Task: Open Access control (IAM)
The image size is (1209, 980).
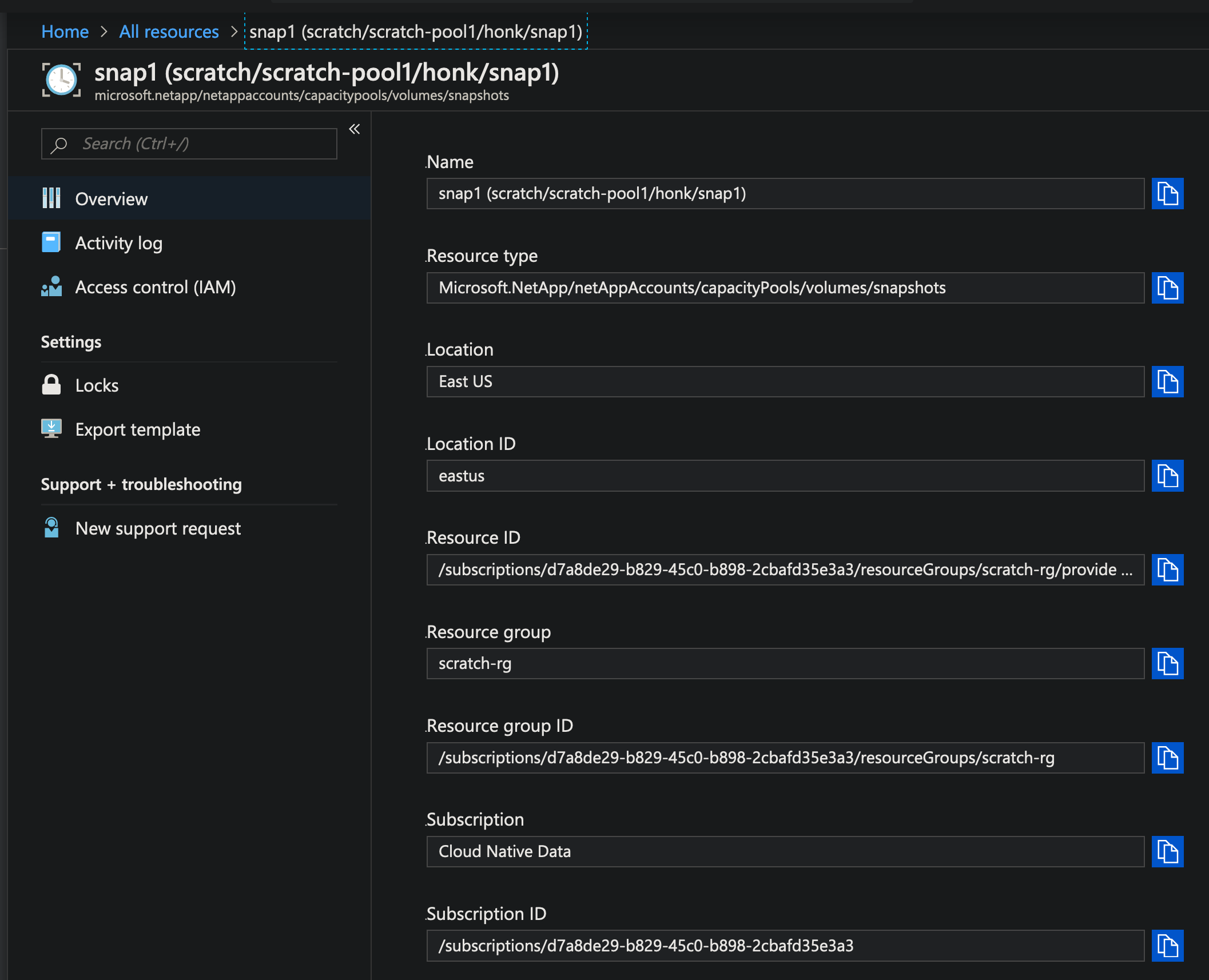Action: [x=156, y=287]
